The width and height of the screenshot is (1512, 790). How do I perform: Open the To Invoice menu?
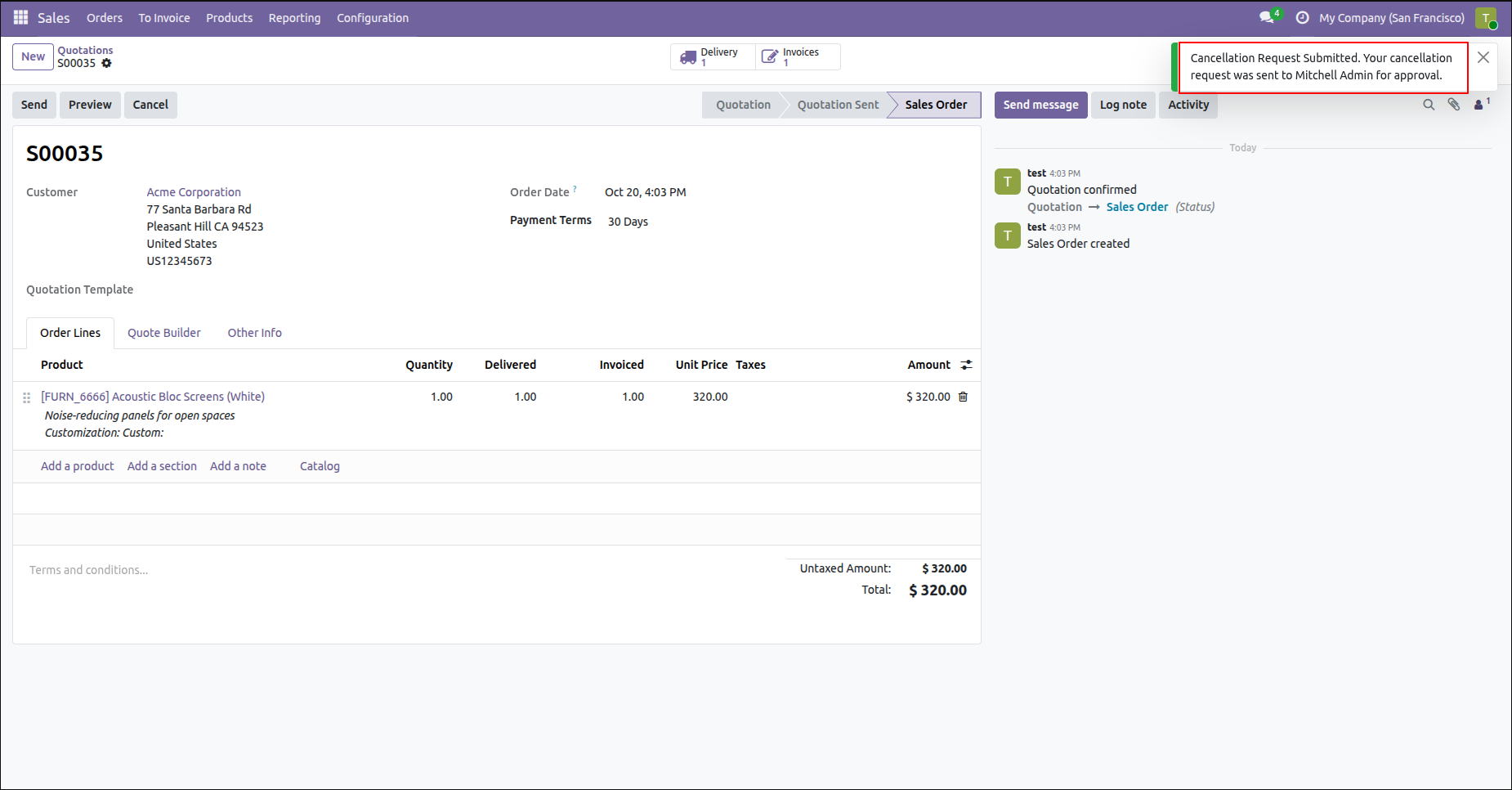[x=164, y=18]
